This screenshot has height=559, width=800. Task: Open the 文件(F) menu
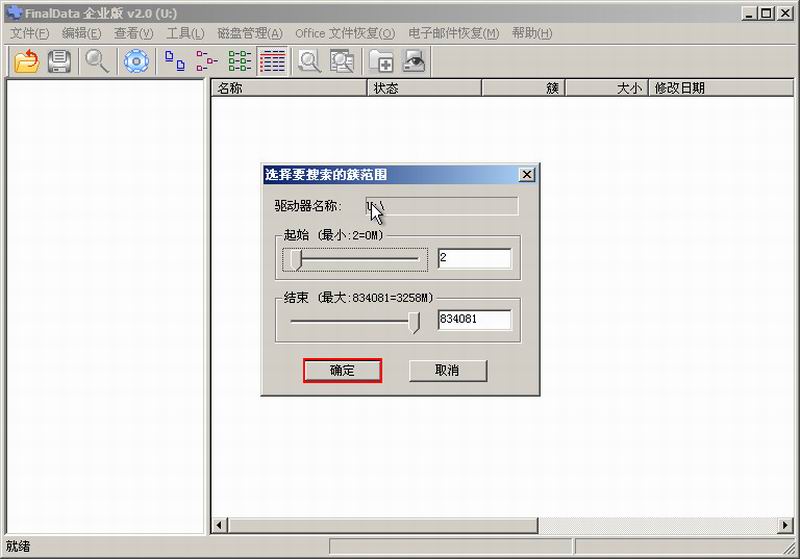pos(29,33)
